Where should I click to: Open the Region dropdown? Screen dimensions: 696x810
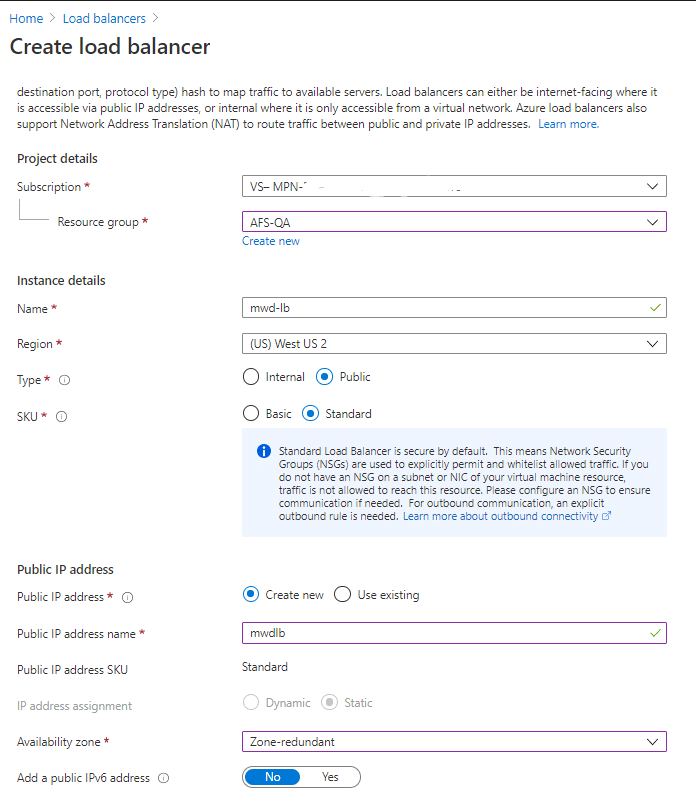tap(454, 344)
